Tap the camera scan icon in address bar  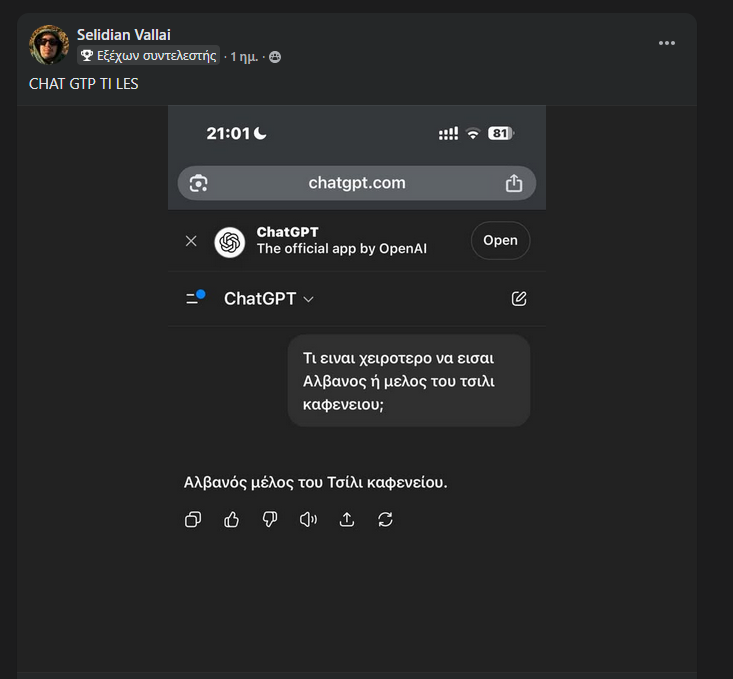[198, 183]
